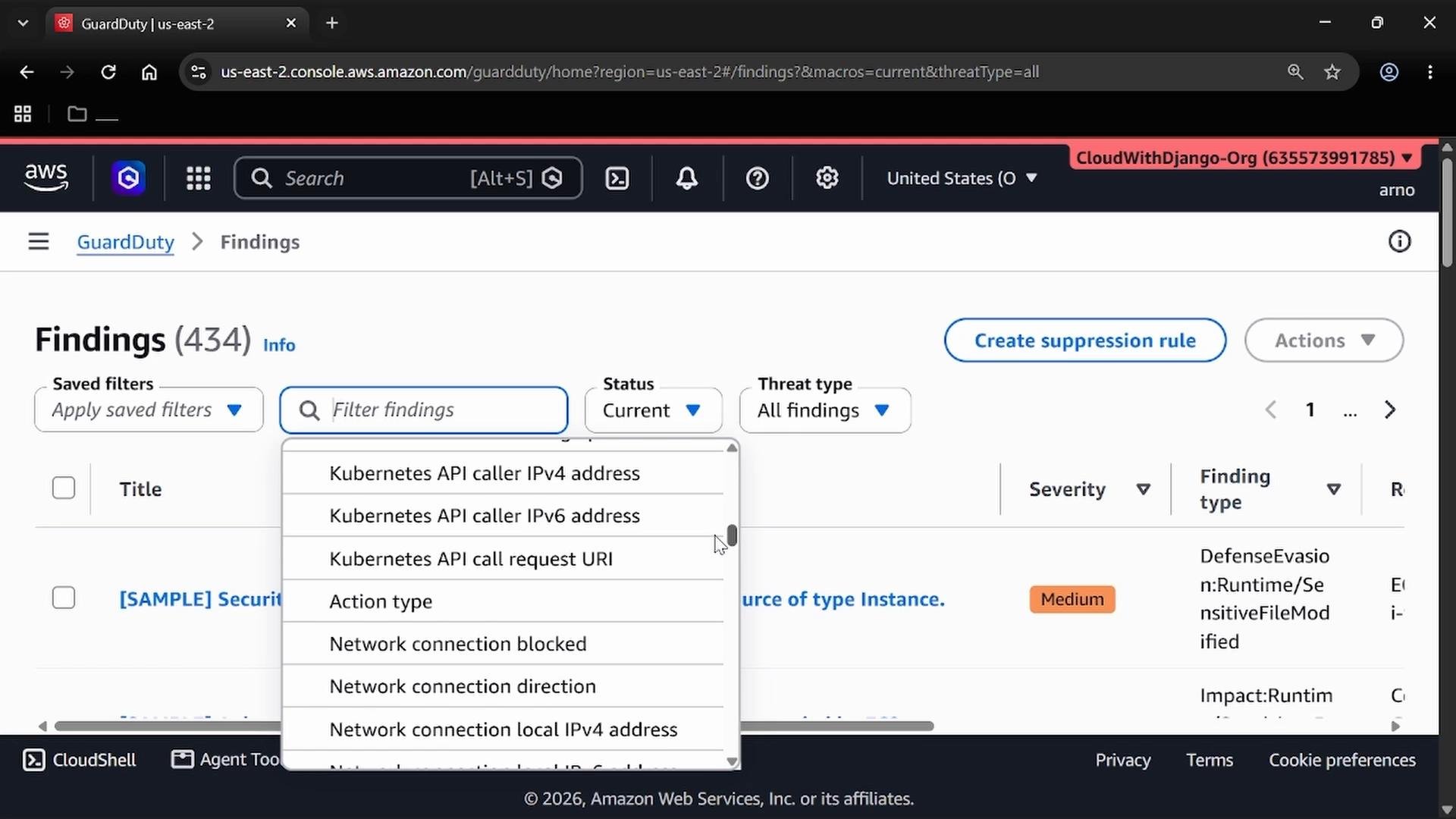The width and height of the screenshot is (1456, 819).
Task: Open Agent Tools in footer
Action: pyautogui.click(x=226, y=760)
